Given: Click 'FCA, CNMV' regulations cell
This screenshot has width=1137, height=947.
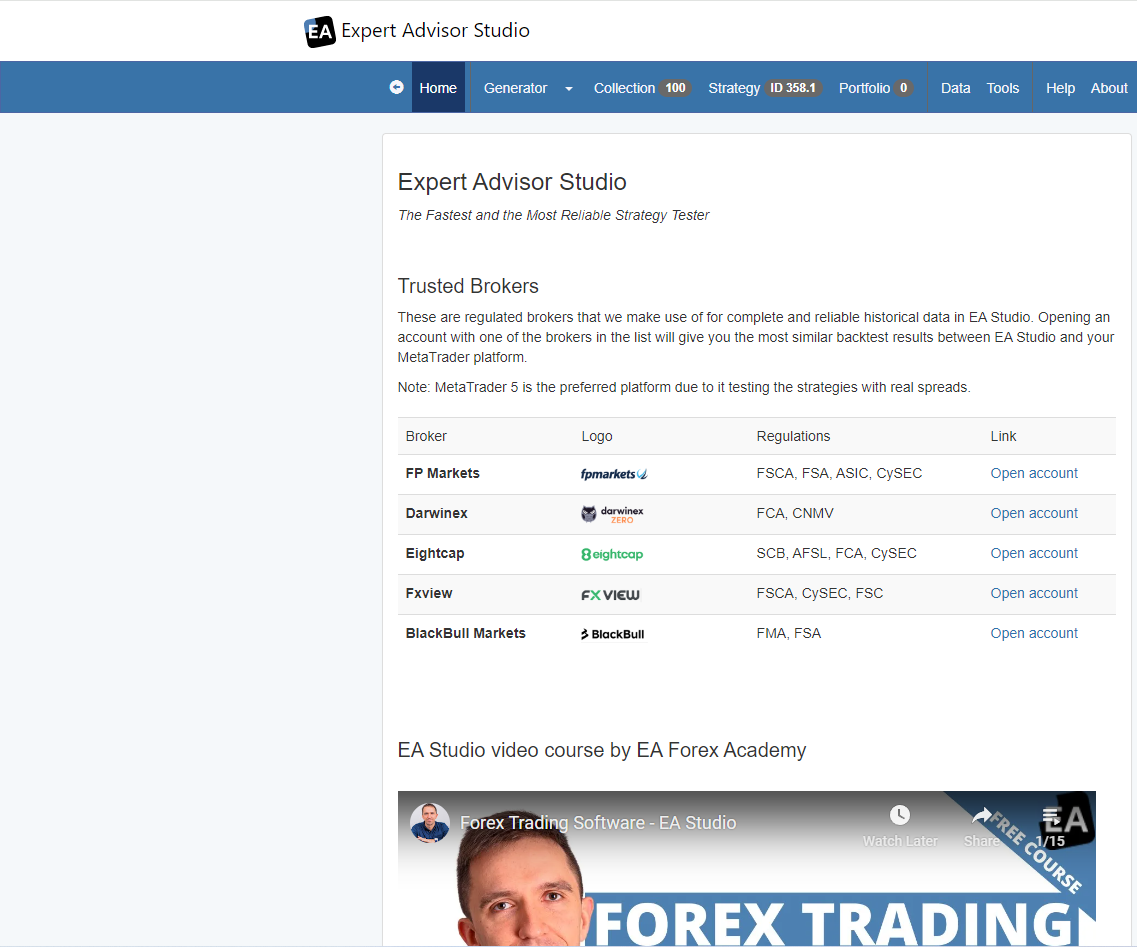Looking at the screenshot, I should tap(795, 513).
